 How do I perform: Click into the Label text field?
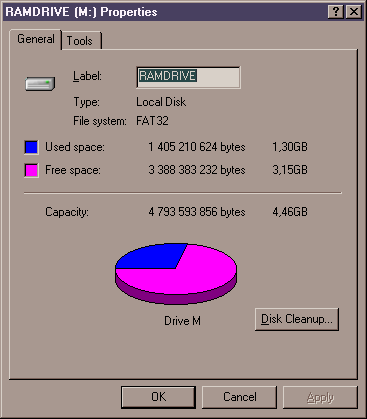(x=188, y=77)
